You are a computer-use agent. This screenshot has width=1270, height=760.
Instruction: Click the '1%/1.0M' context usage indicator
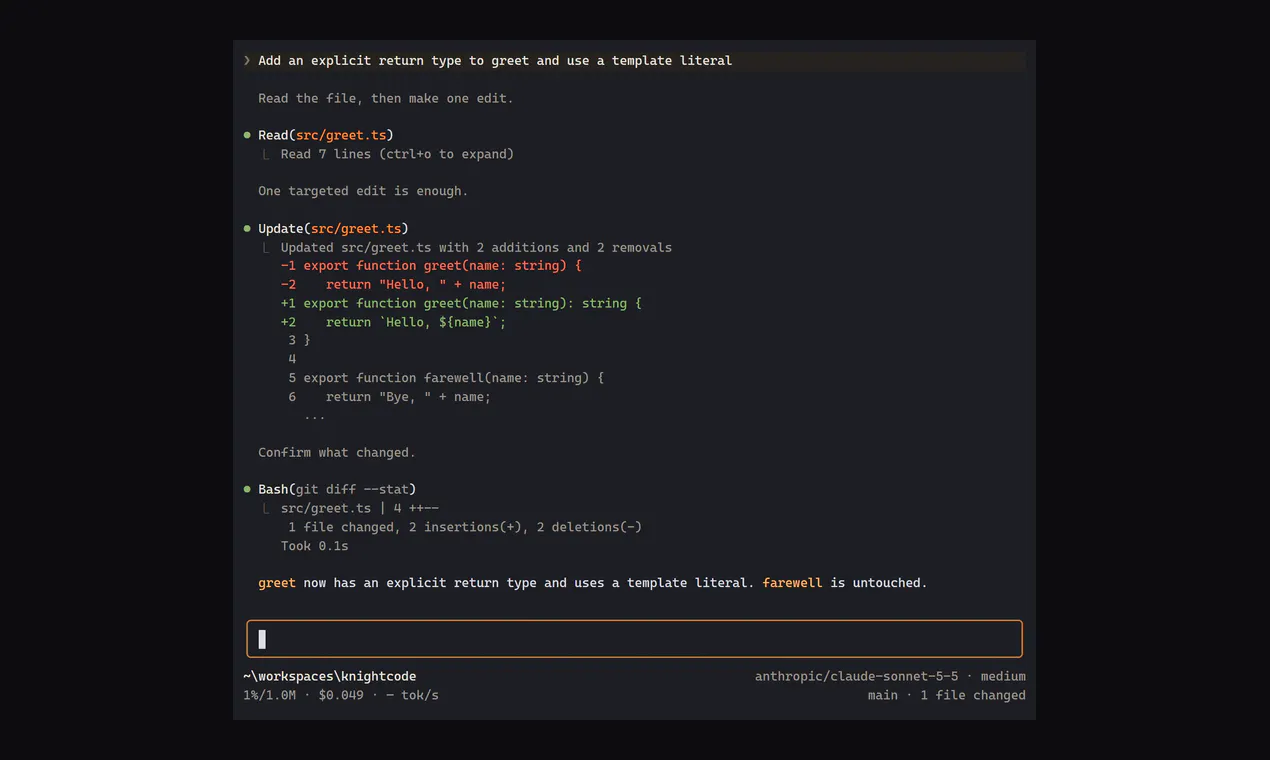pyautogui.click(x=269, y=696)
